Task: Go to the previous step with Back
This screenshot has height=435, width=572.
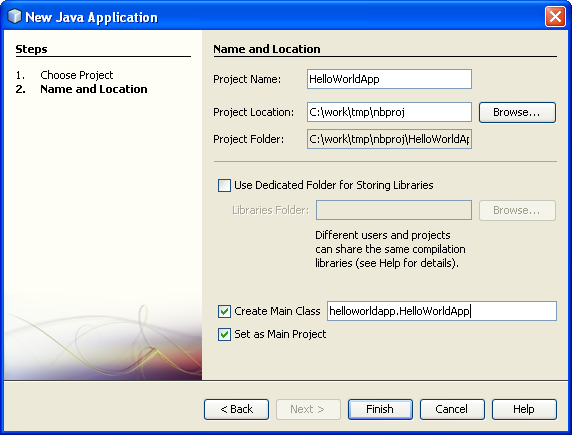Action: point(236,409)
